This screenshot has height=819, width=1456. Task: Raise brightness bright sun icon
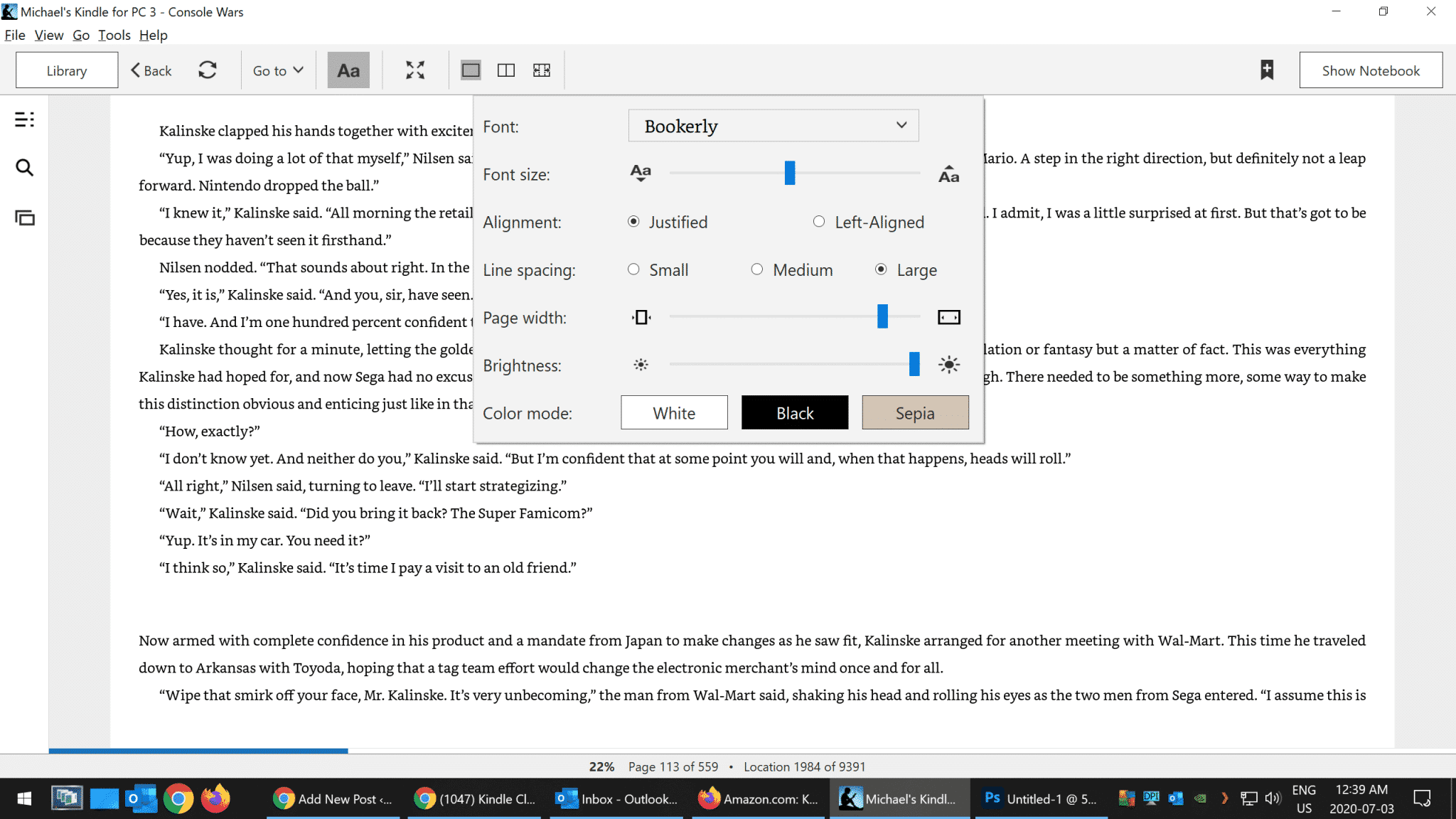tap(949, 365)
